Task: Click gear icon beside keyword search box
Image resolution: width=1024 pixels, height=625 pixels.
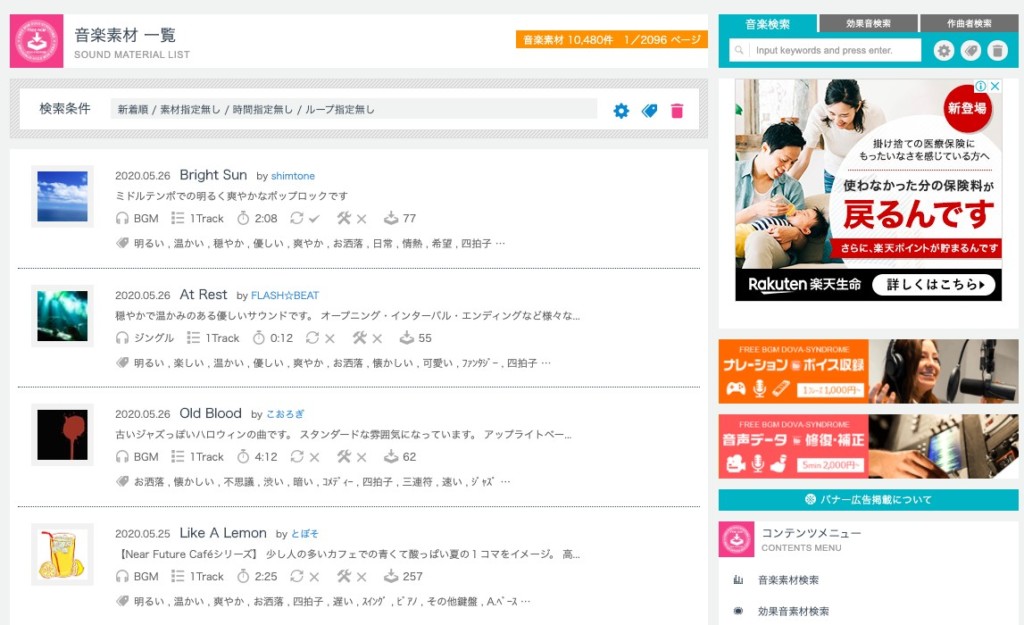Action: [944, 50]
